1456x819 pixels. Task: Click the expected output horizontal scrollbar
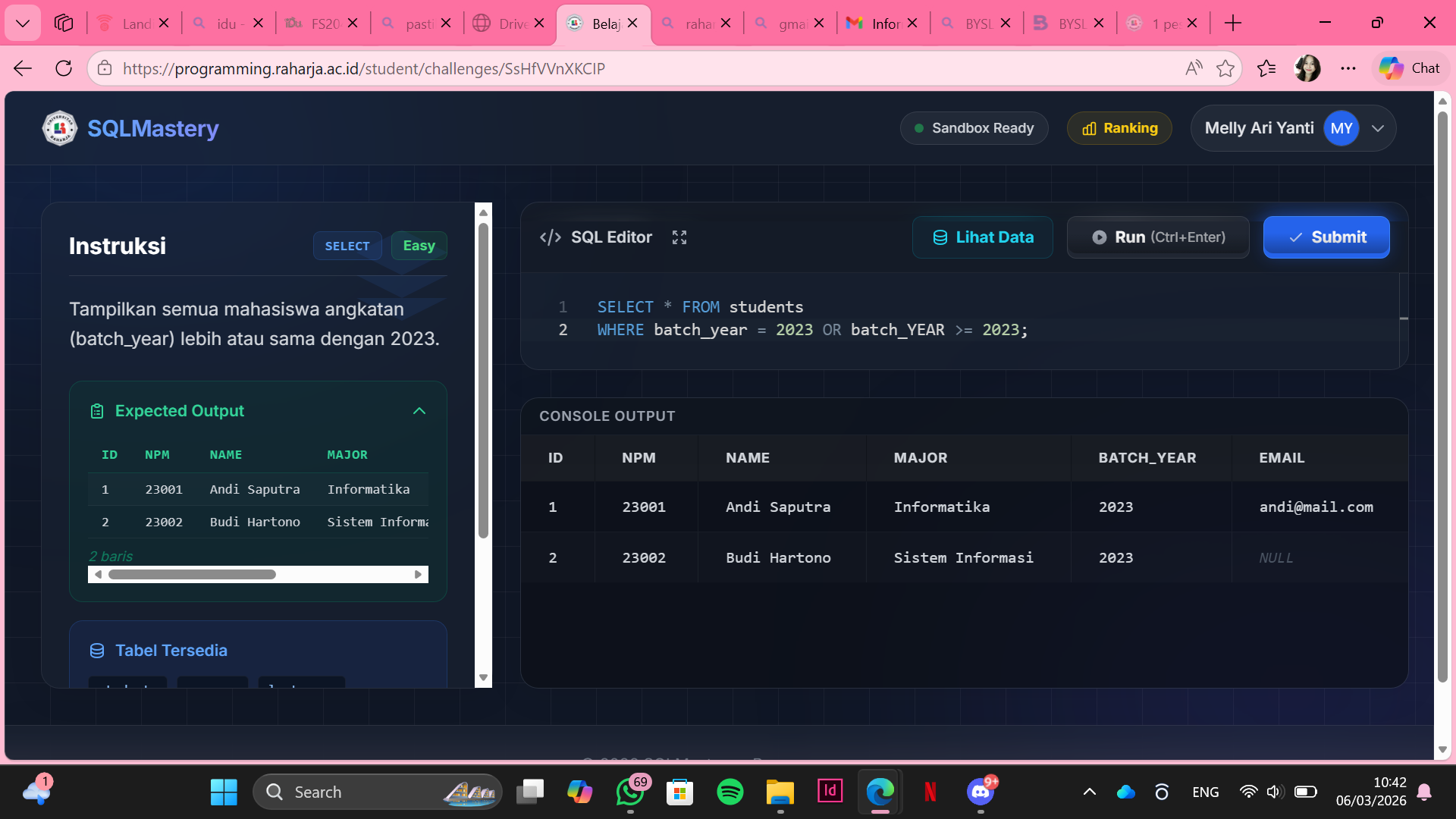point(192,575)
